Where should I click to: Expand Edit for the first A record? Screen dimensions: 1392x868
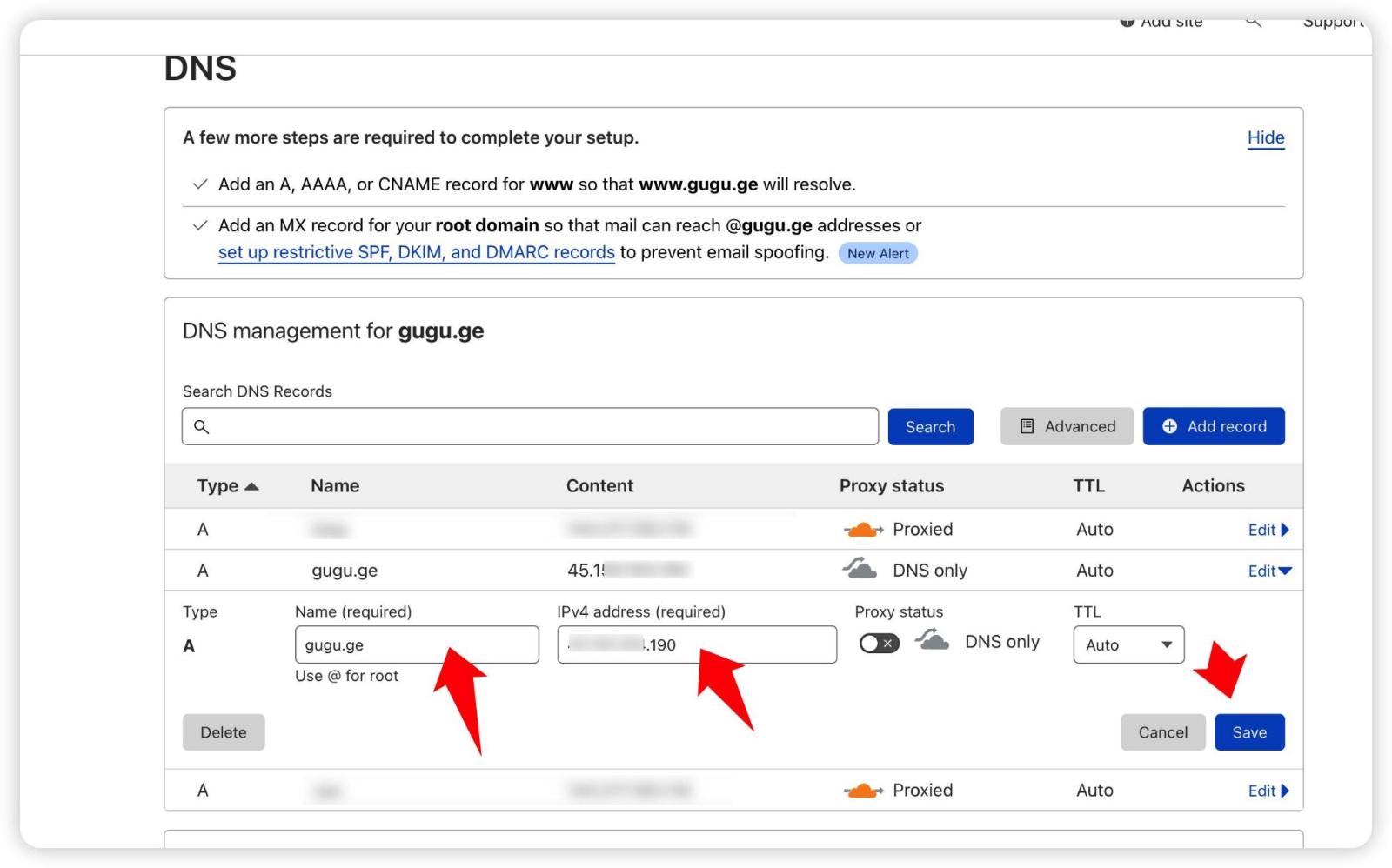click(1268, 530)
